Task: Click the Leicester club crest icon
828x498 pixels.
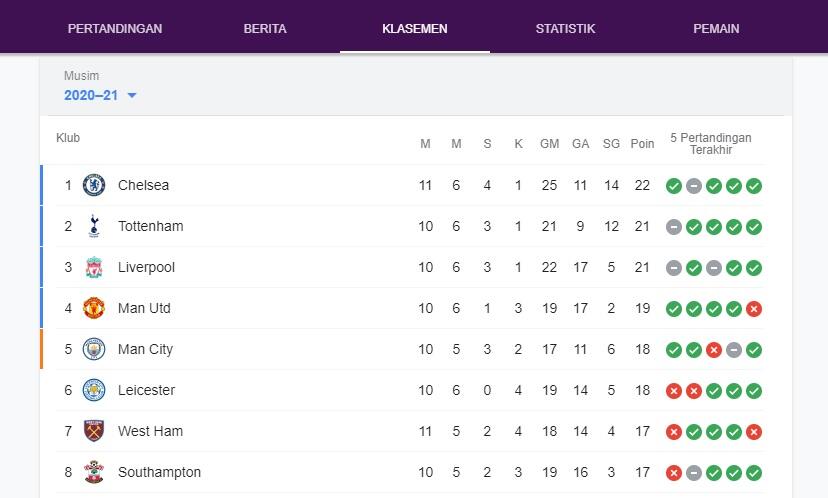Action: pyautogui.click(x=94, y=390)
